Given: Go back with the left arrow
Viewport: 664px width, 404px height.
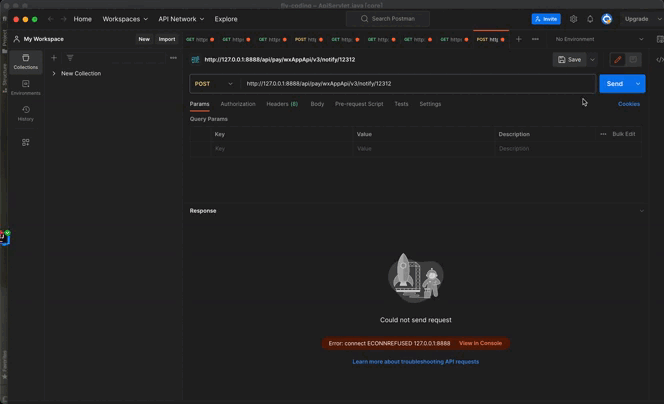Looking at the screenshot, I should [x=51, y=19].
